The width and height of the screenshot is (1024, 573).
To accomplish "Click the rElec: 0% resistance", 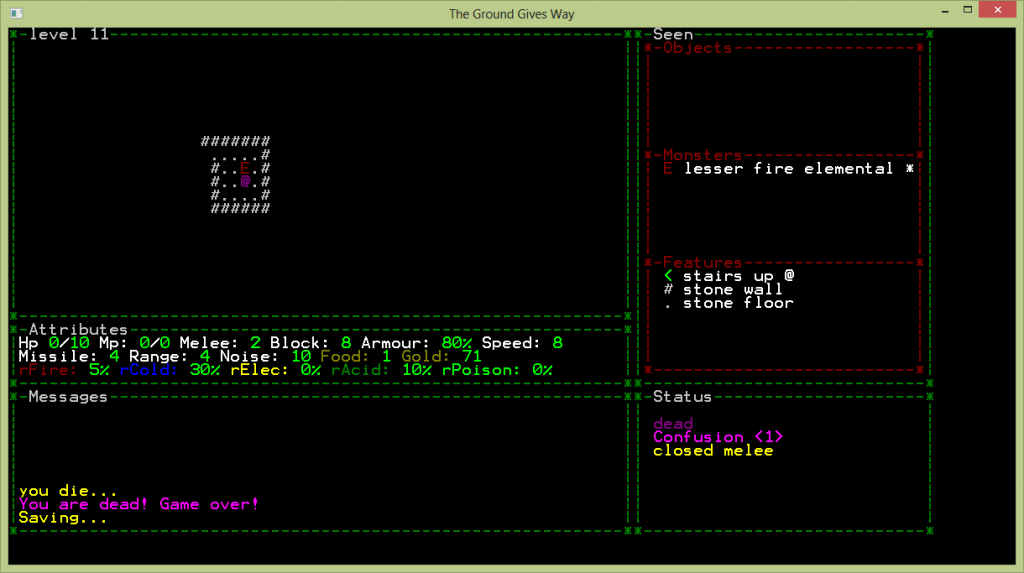I will pos(276,370).
